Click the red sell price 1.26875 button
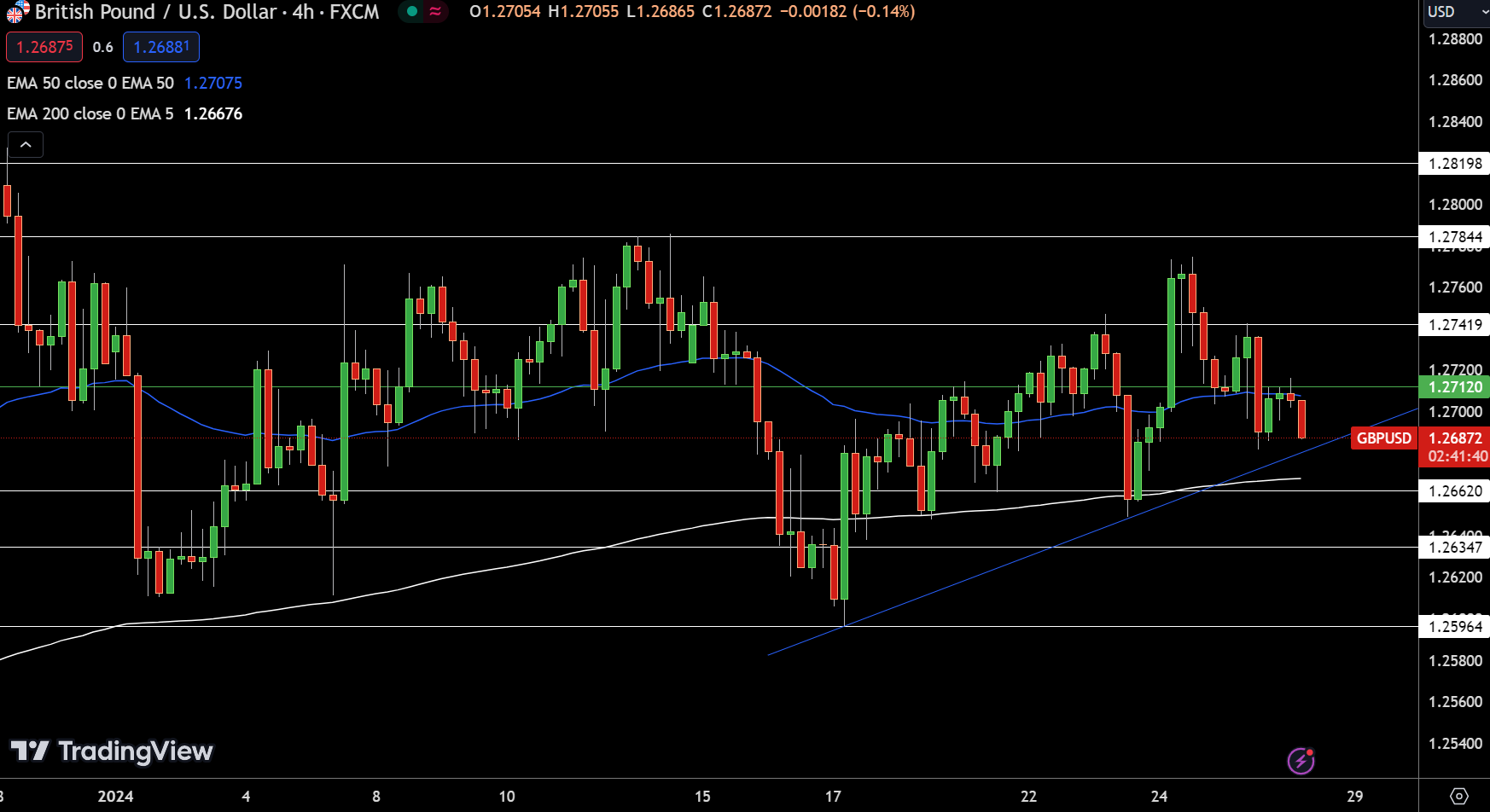 (x=44, y=47)
